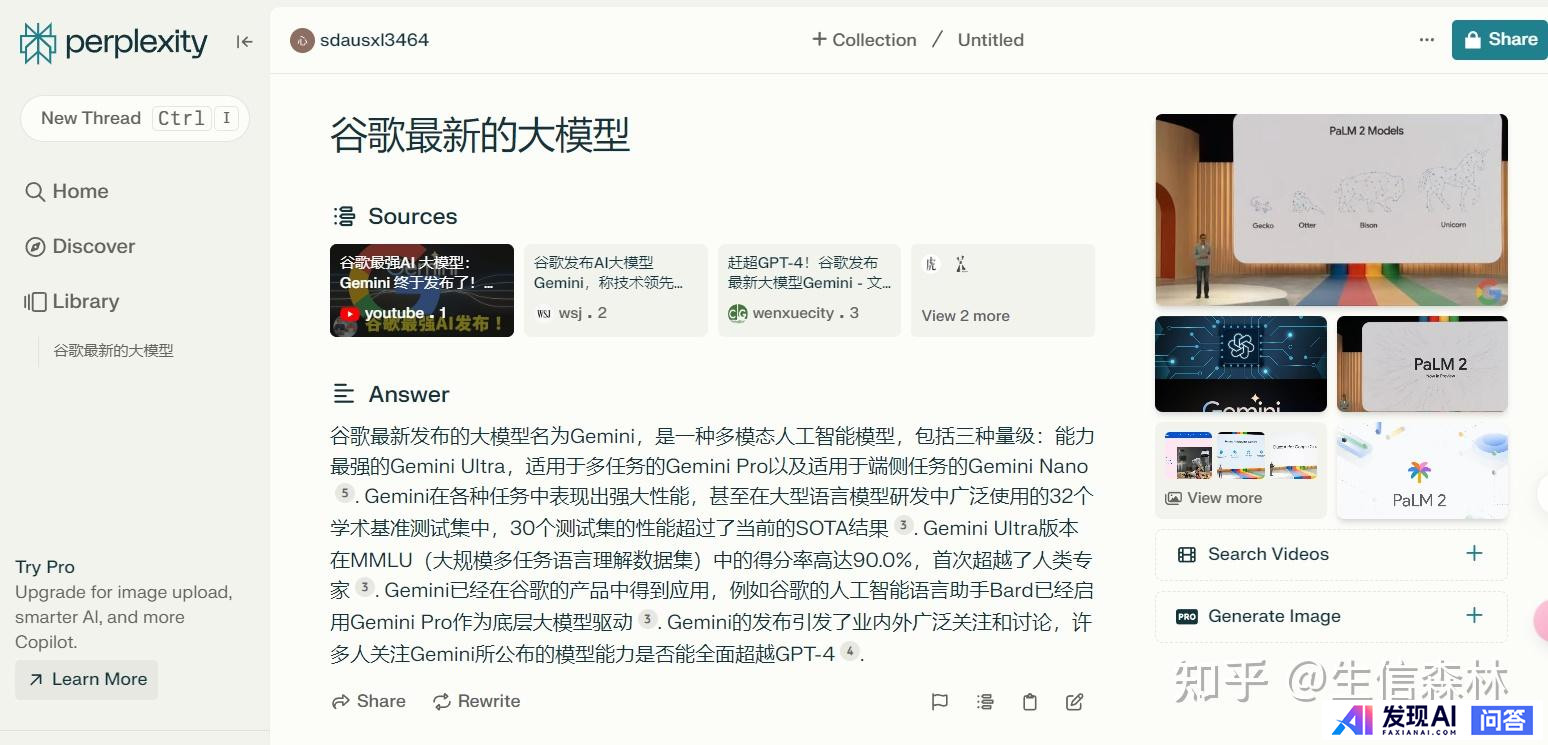Click the Sources heading
This screenshot has width=1548, height=745.
point(412,216)
